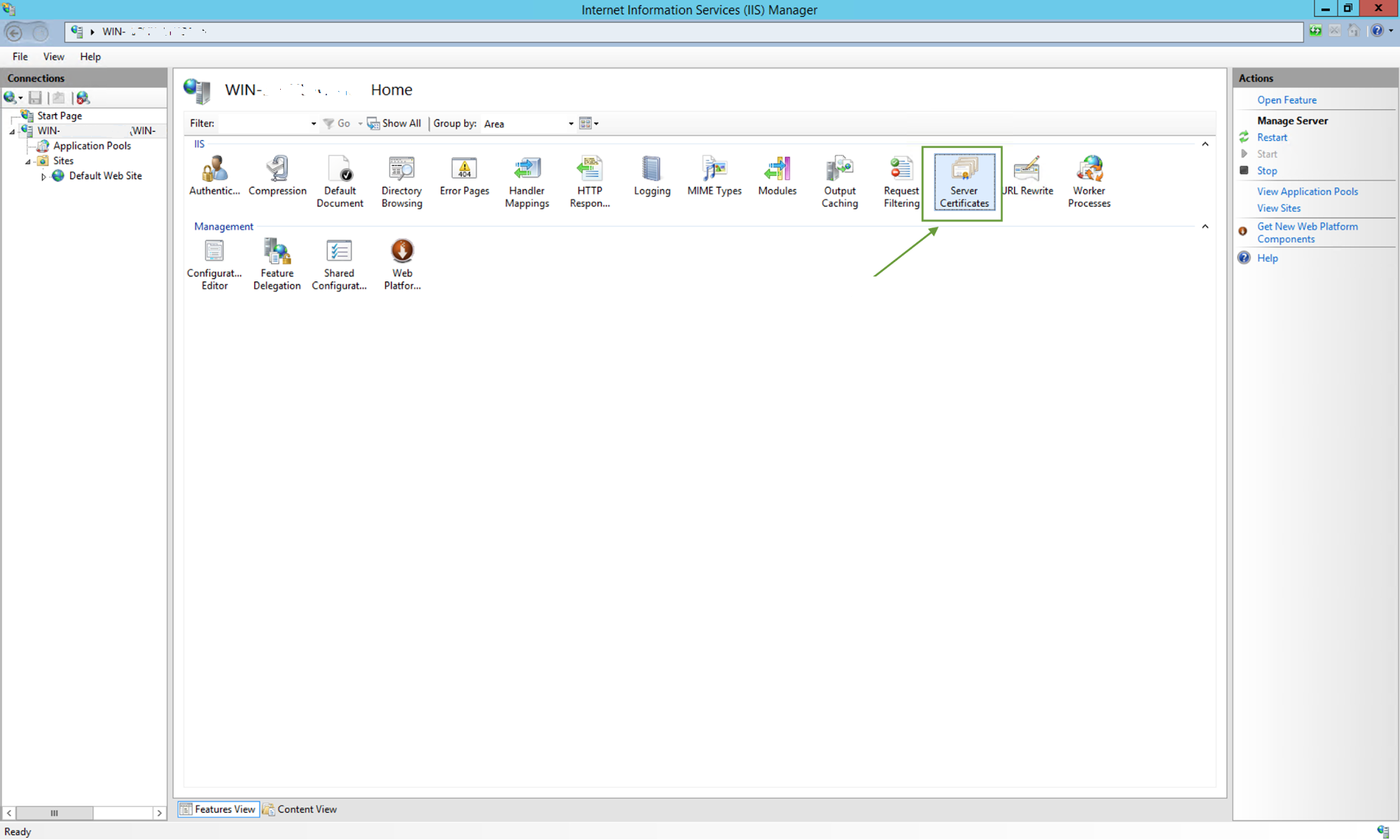
Task: Open the Logging feature
Action: pos(652,176)
